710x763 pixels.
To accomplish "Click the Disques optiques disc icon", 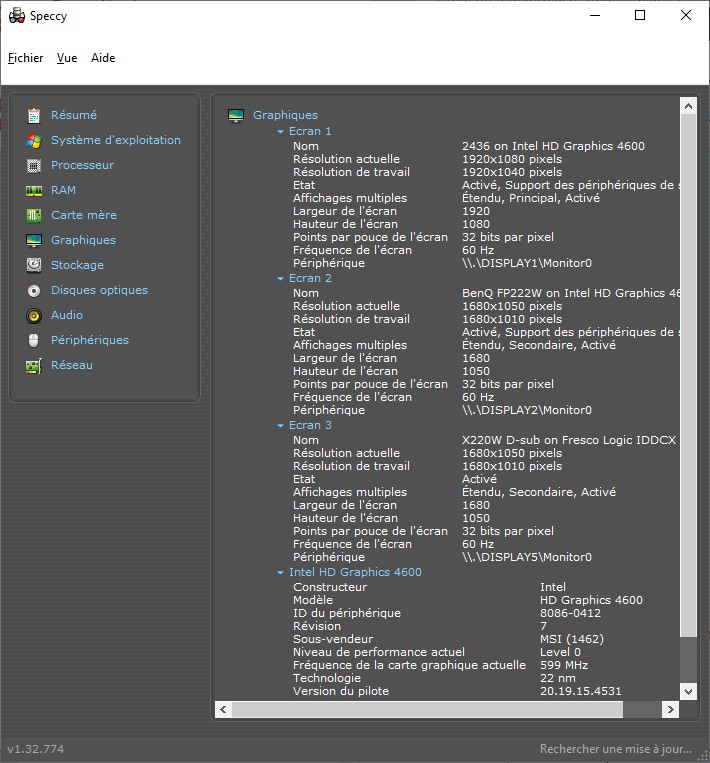I will point(34,291).
